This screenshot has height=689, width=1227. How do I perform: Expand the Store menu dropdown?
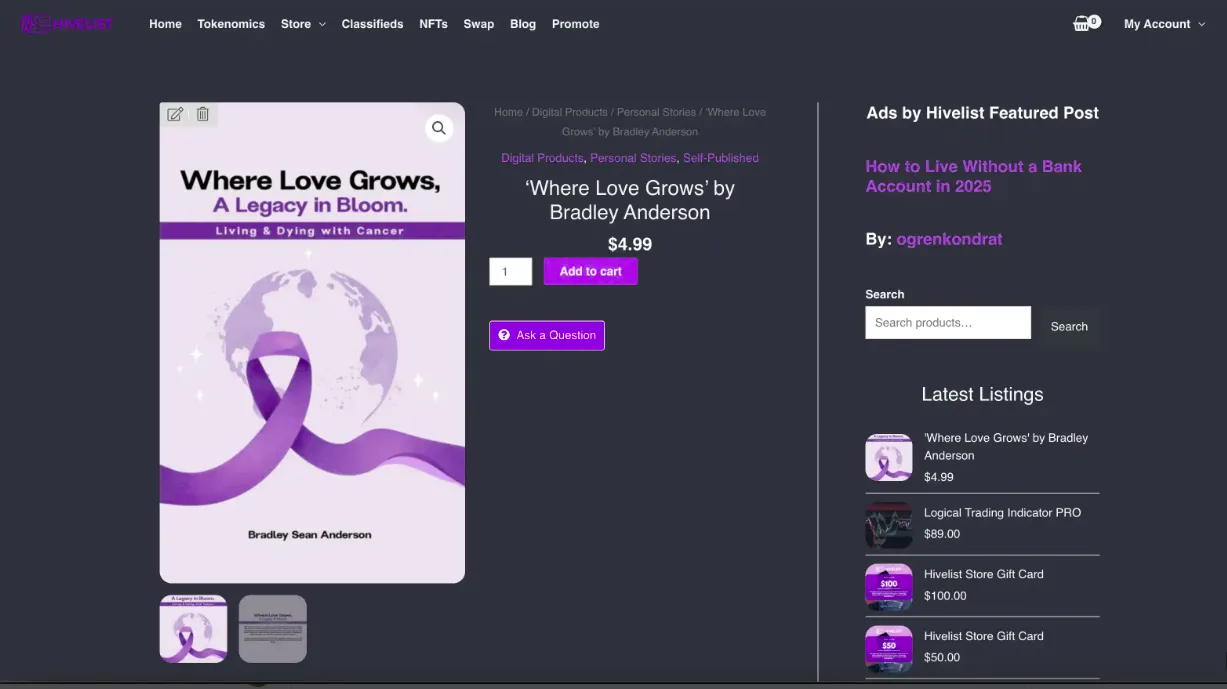click(303, 24)
